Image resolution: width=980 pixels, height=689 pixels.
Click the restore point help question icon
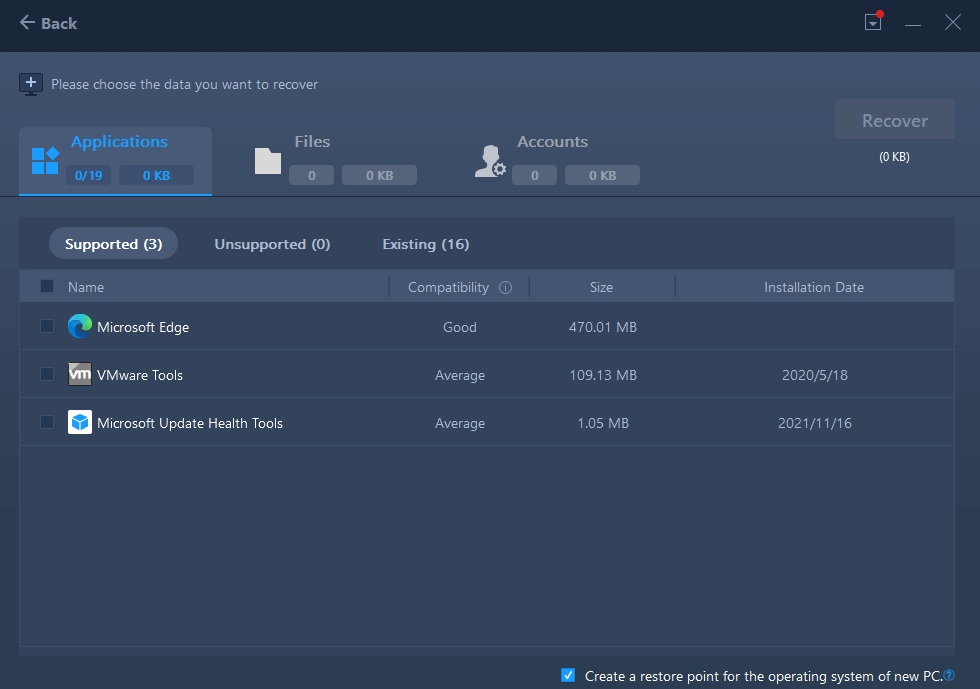949,675
